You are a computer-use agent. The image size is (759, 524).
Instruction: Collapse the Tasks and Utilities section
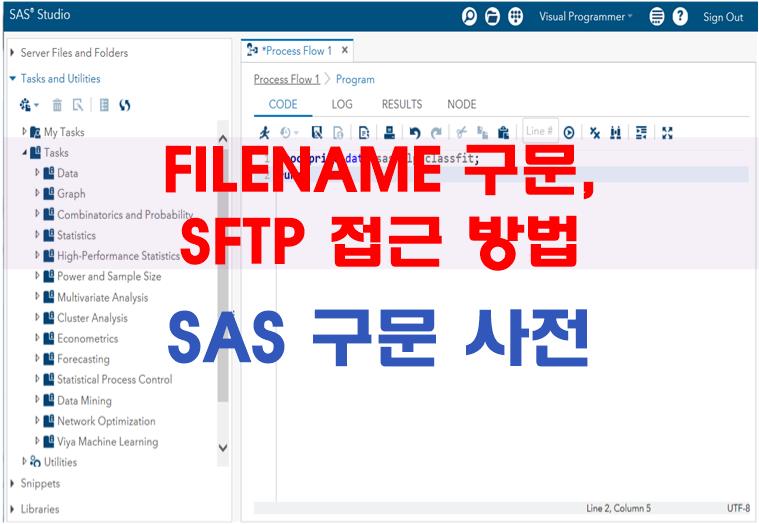pyautogui.click(x=13, y=78)
